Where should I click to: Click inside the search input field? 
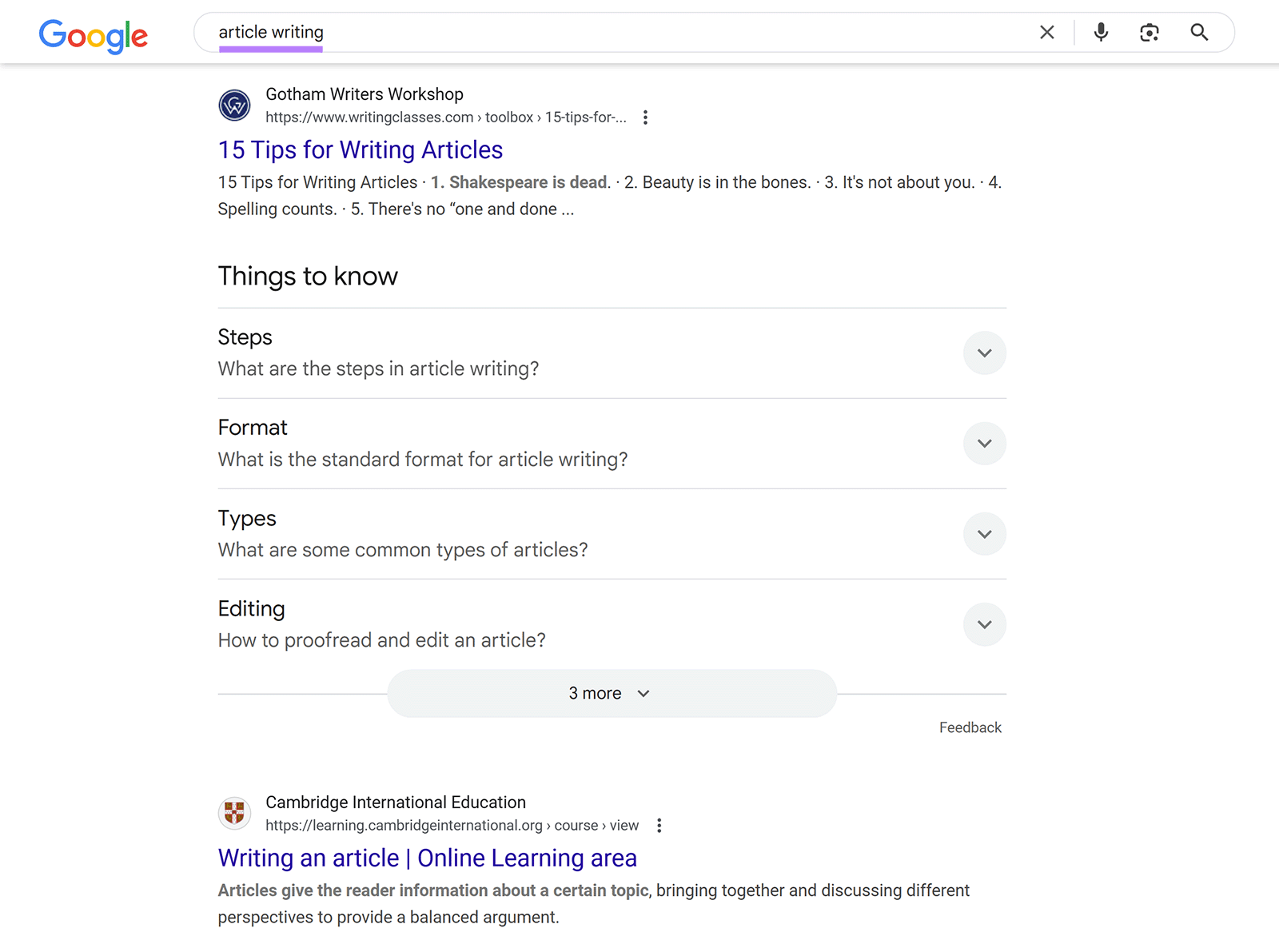point(560,32)
